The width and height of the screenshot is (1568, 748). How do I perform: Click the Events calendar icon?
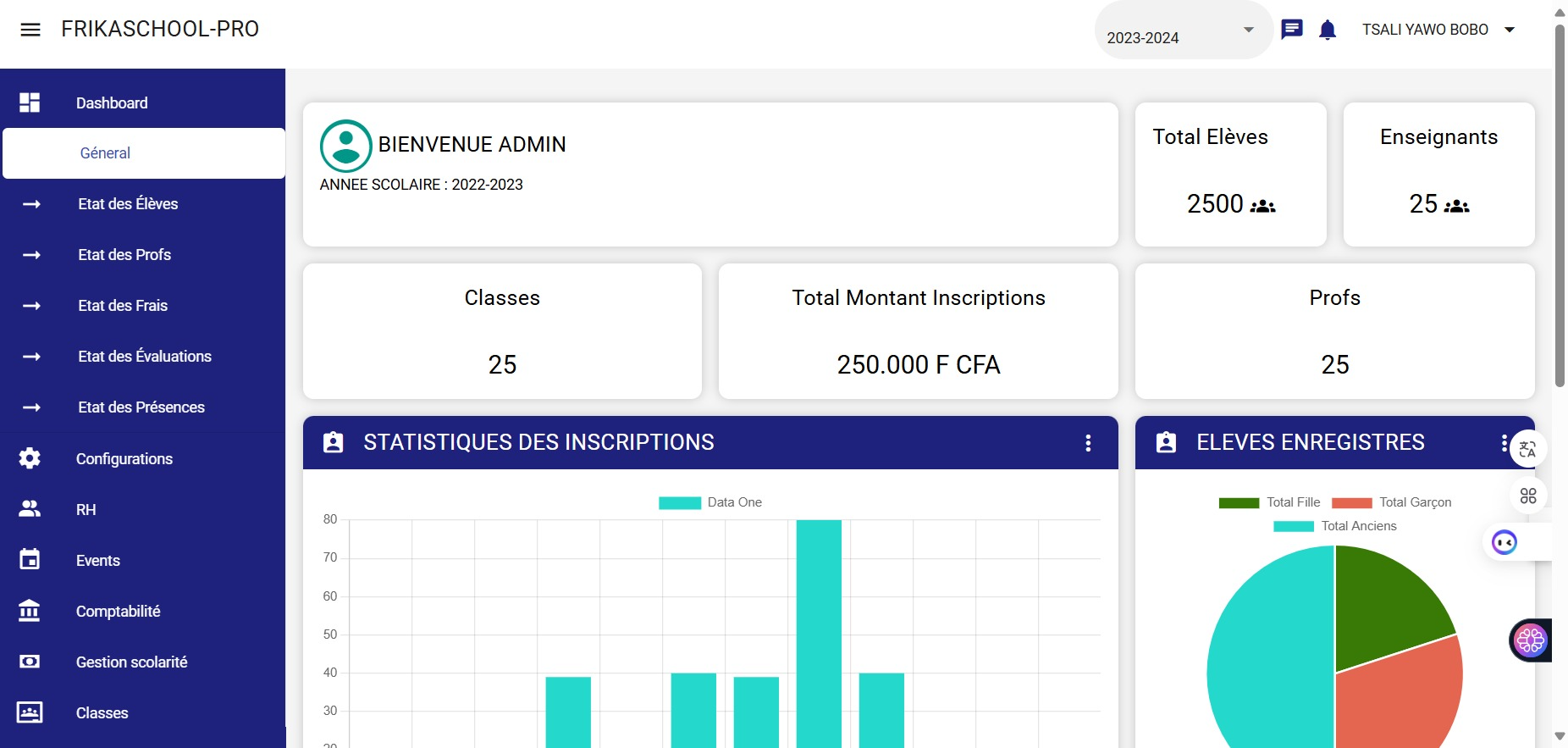pyautogui.click(x=30, y=559)
